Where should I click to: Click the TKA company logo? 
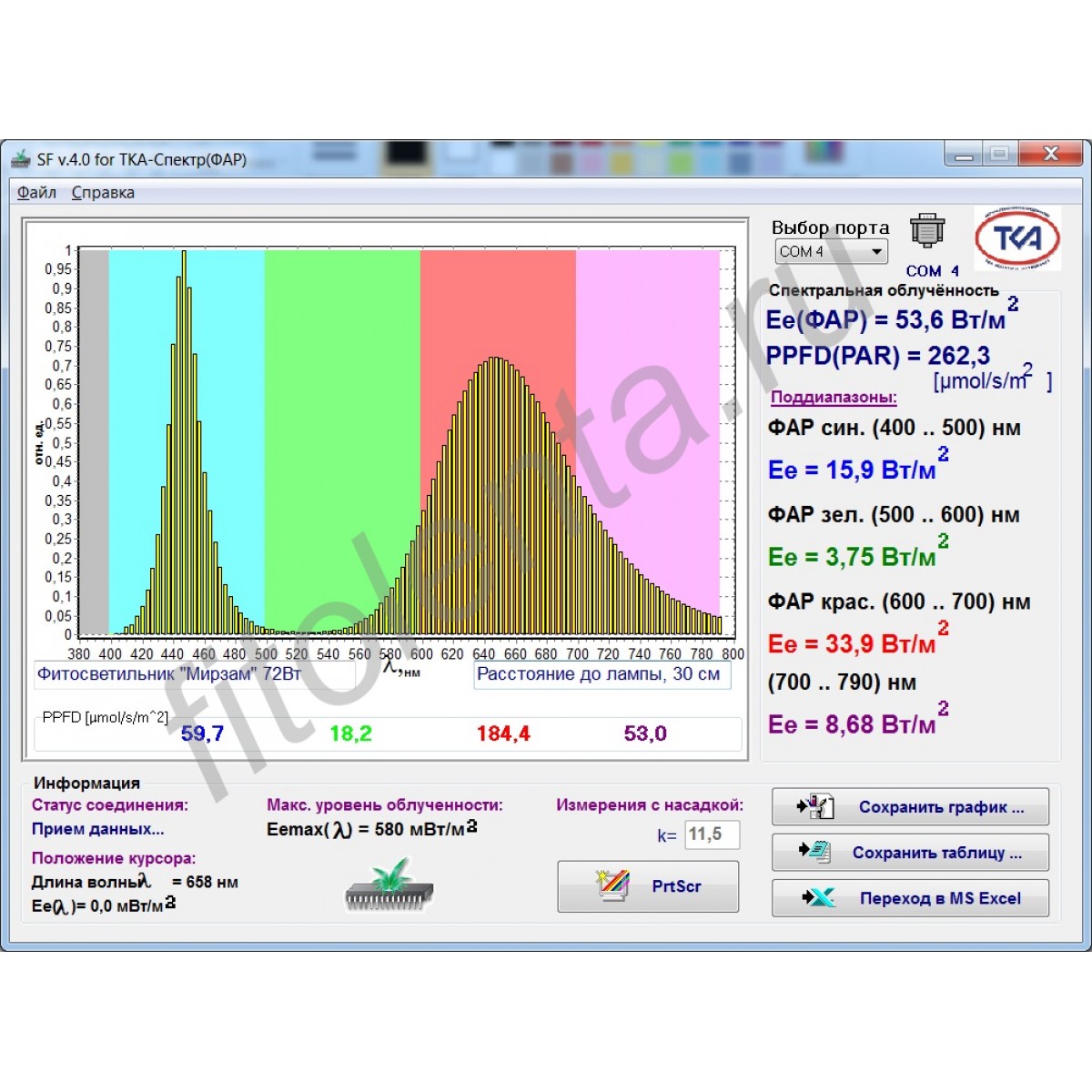click(x=1017, y=239)
